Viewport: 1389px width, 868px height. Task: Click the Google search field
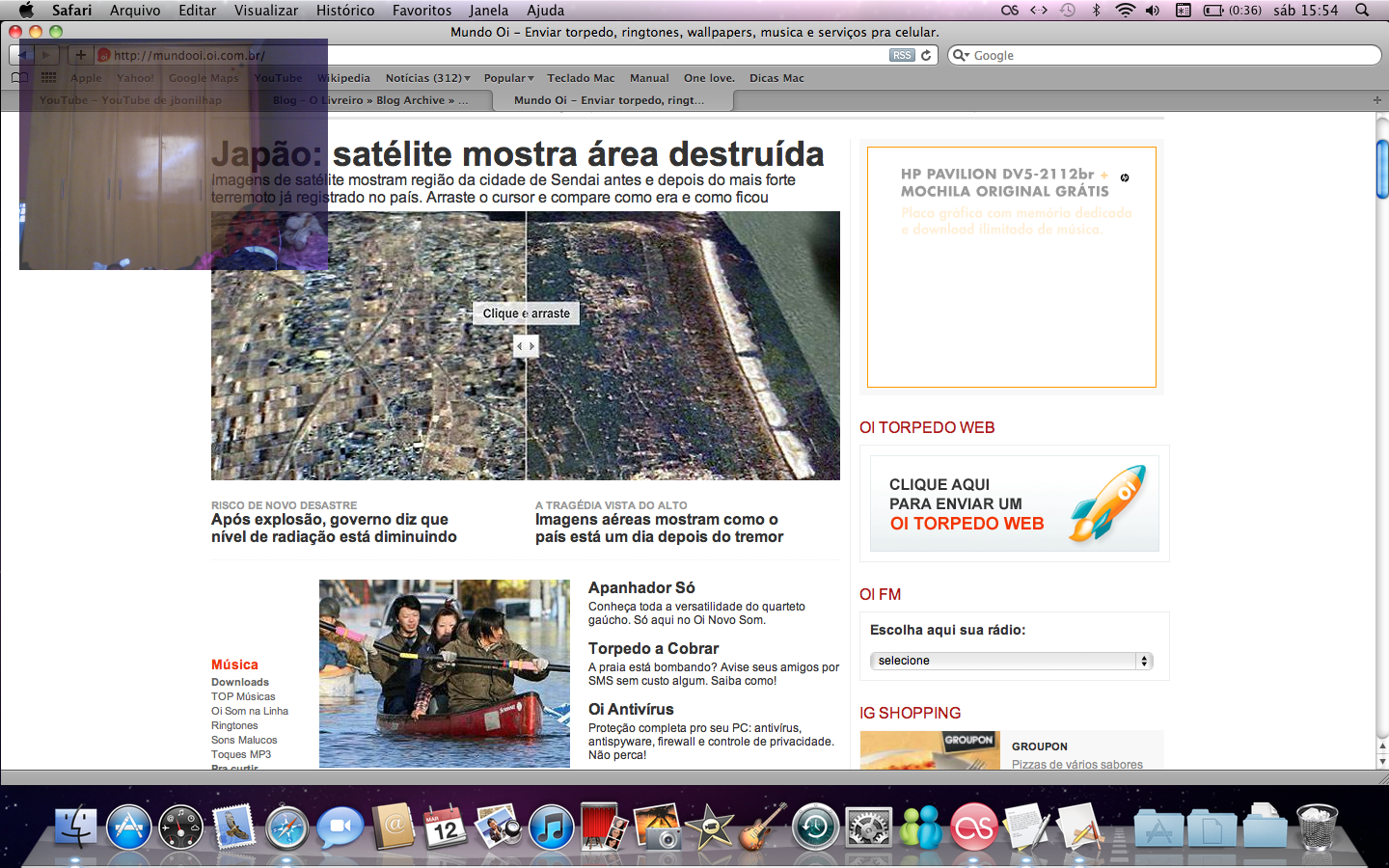1164,55
